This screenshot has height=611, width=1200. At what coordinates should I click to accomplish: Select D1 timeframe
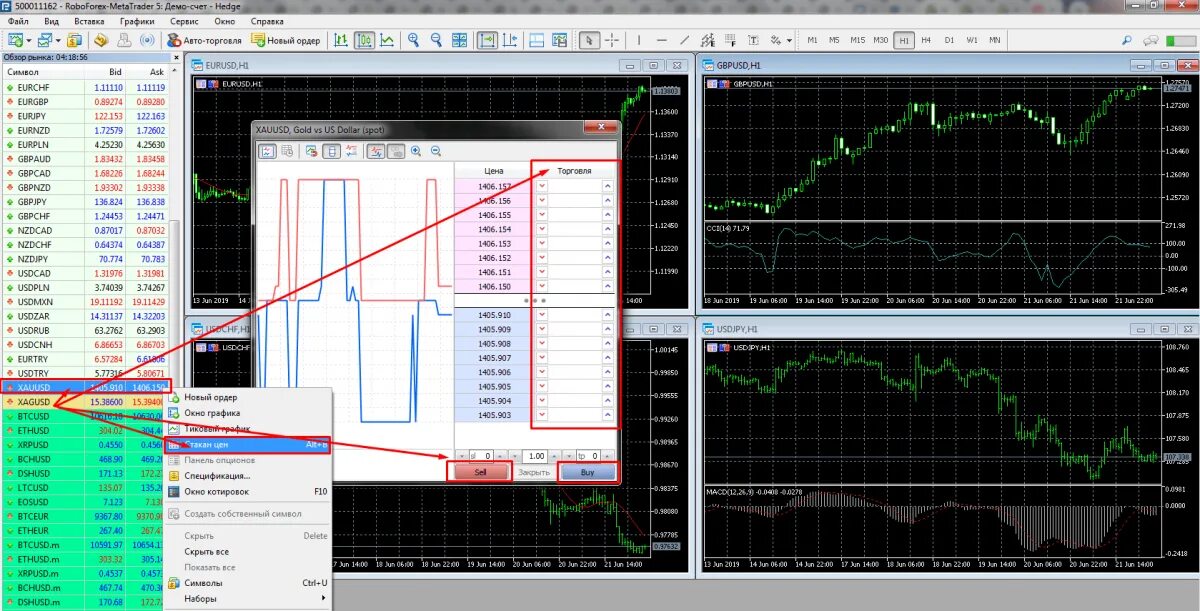click(x=949, y=40)
